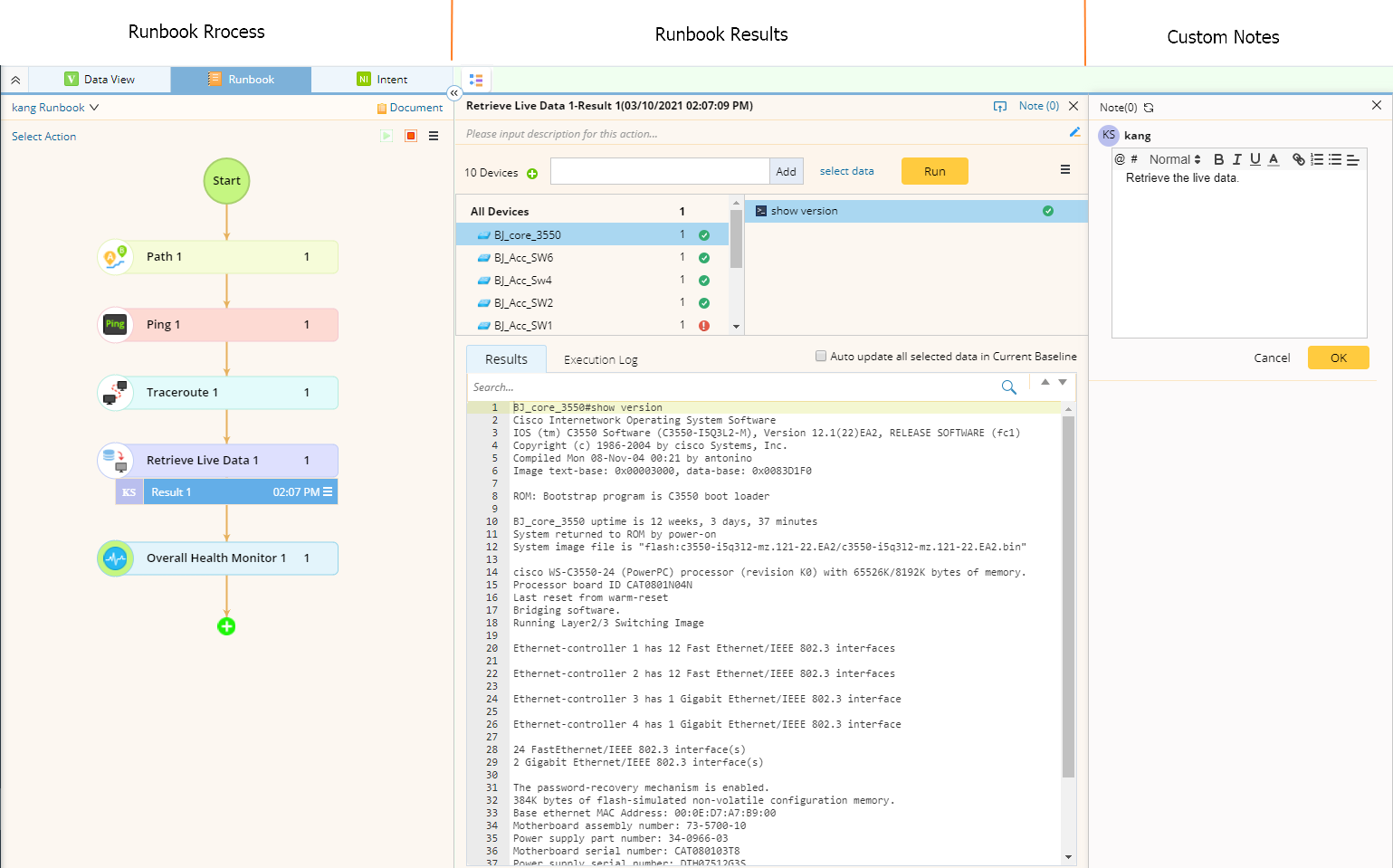Click the add devices plus icon
The width and height of the screenshot is (1393, 868).
click(x=532, y=174)
